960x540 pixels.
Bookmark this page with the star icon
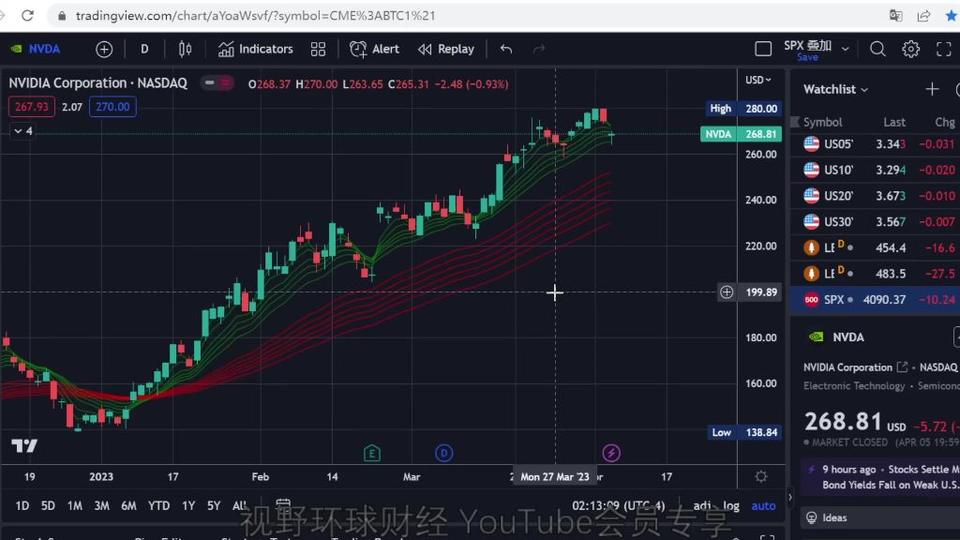[x=951, y=15]
